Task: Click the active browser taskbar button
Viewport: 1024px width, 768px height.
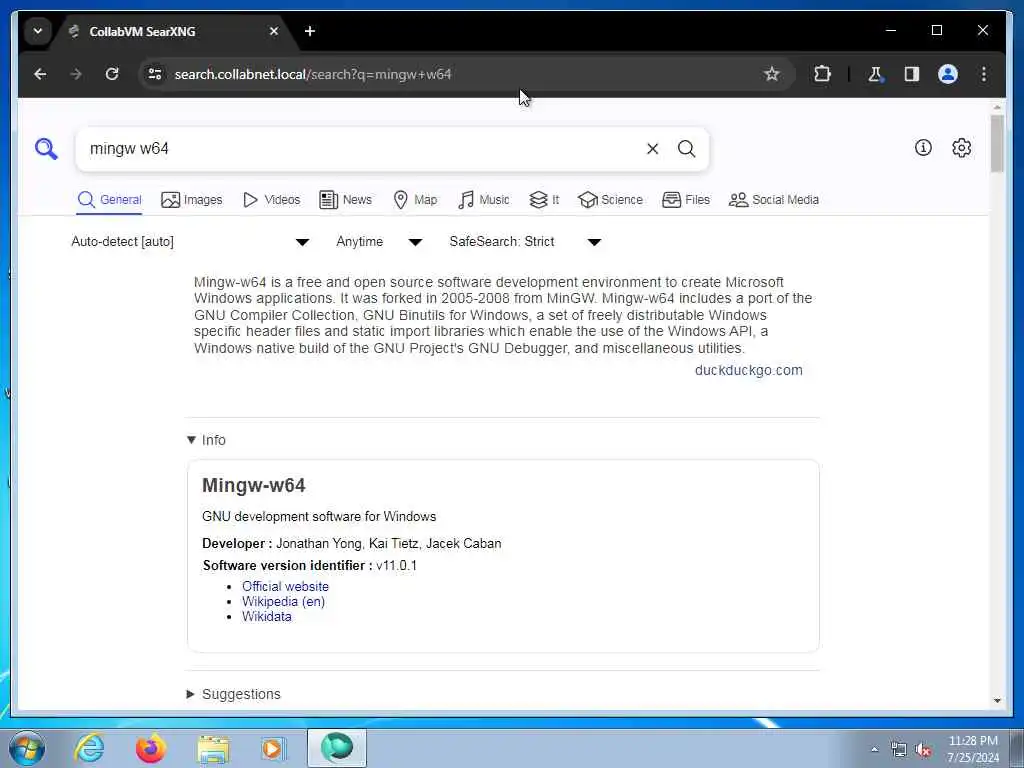Action: [337, 748]
